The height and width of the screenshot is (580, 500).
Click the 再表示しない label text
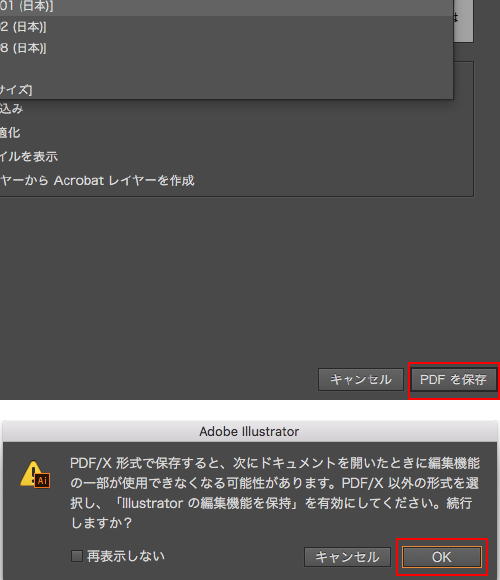(x=126, y=556)
